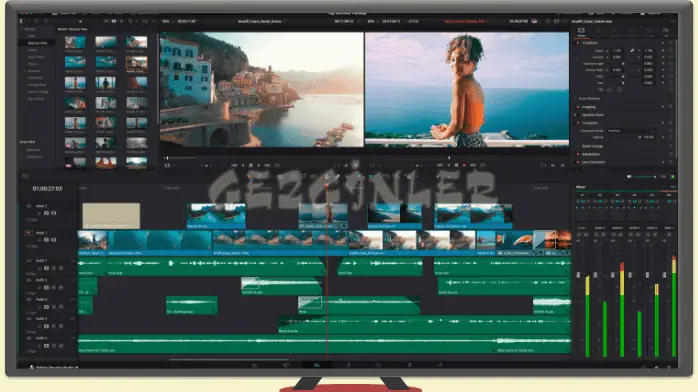Switch to the Fairlight page
Screen dimensions: 698x392
409,365
